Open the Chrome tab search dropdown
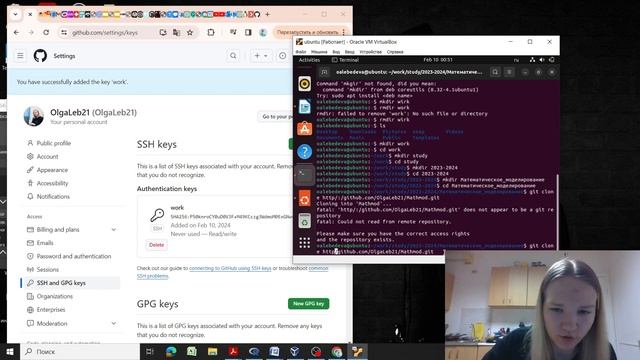 click(16, 14)
